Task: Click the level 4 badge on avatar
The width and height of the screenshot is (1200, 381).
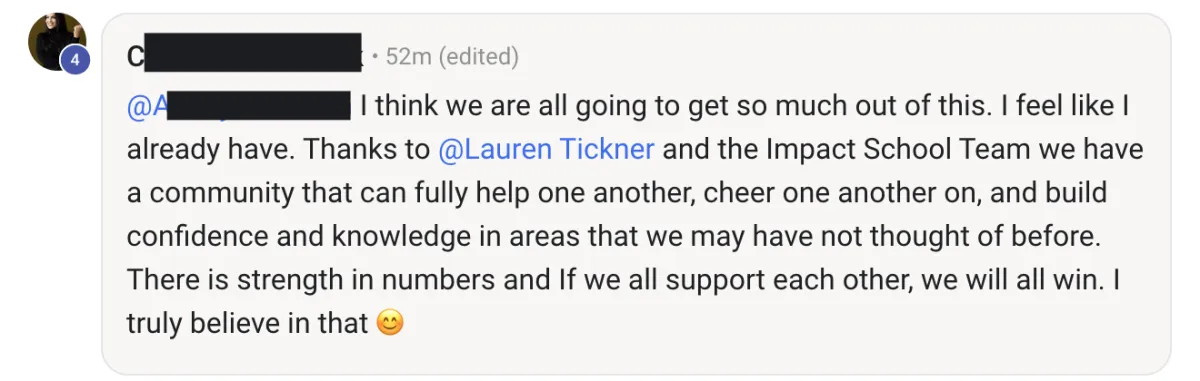Action: coord(74,59)
